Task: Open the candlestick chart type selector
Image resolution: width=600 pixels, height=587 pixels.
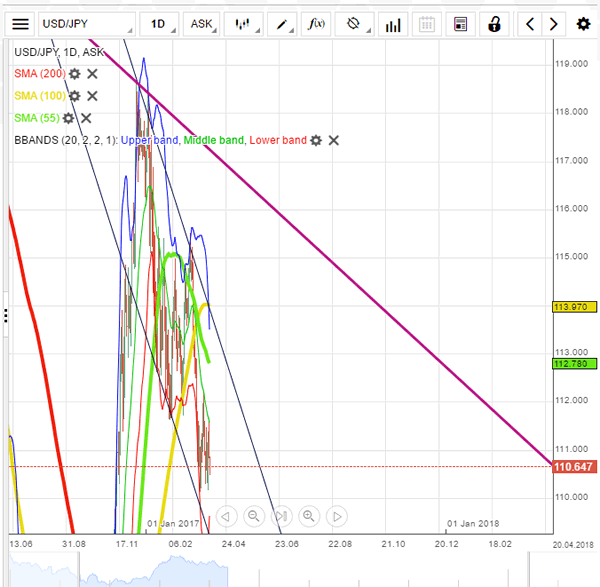Action: click(242, 23)
